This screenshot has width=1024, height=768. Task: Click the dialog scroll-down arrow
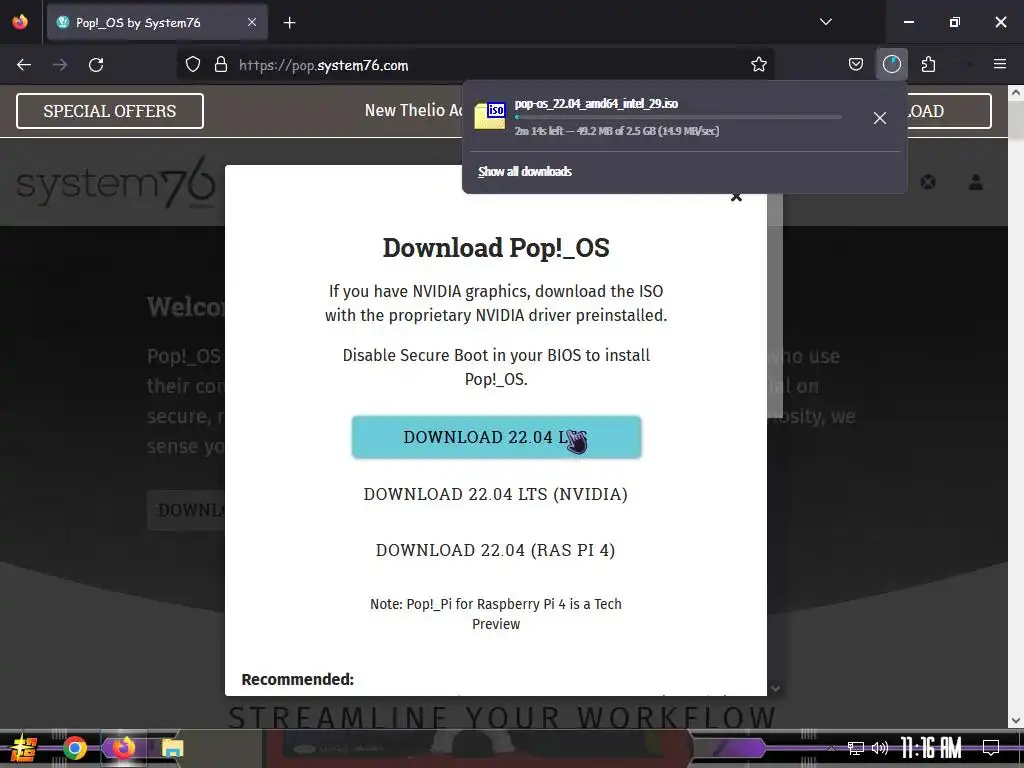775,688
